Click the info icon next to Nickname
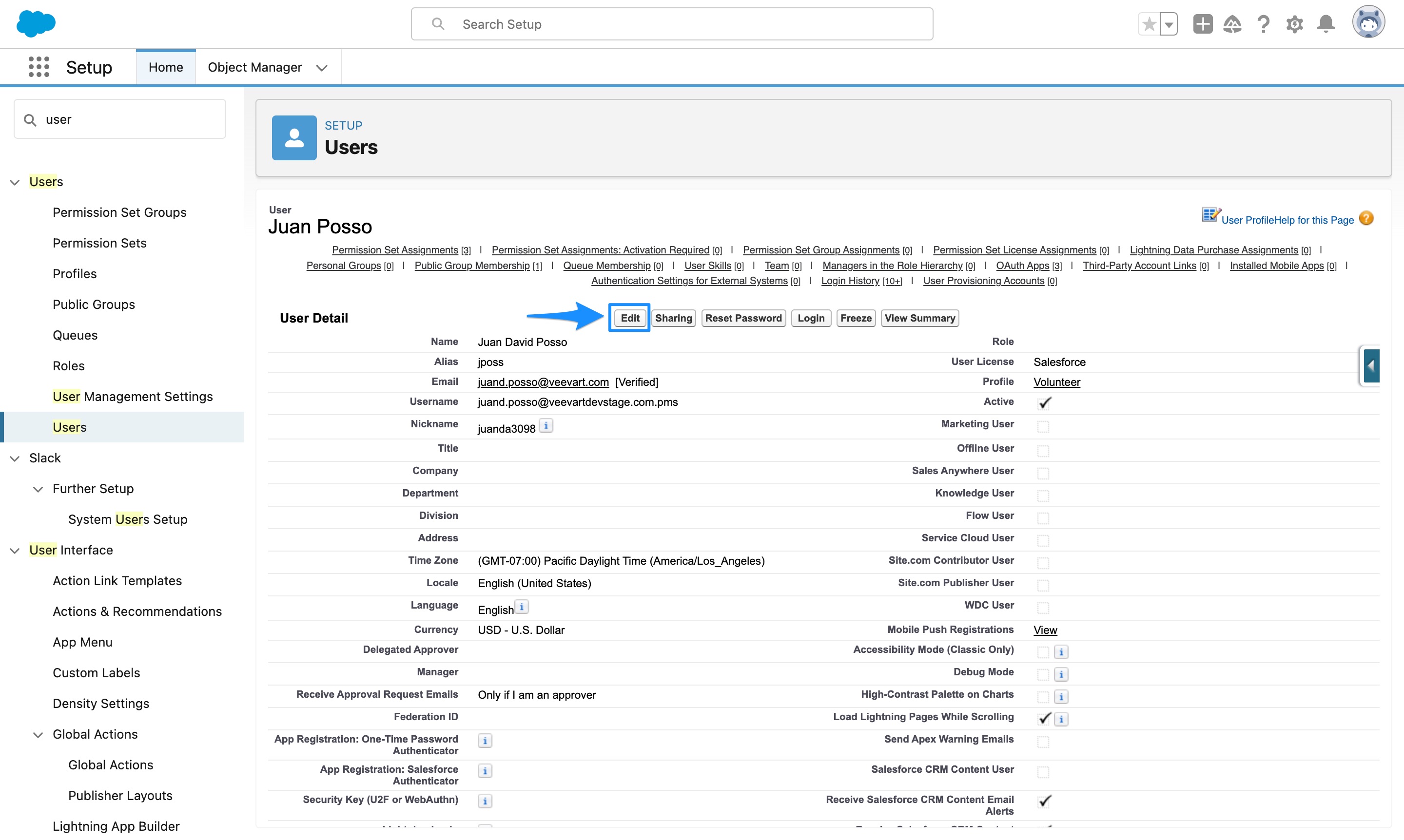 (x=546, y=426)
